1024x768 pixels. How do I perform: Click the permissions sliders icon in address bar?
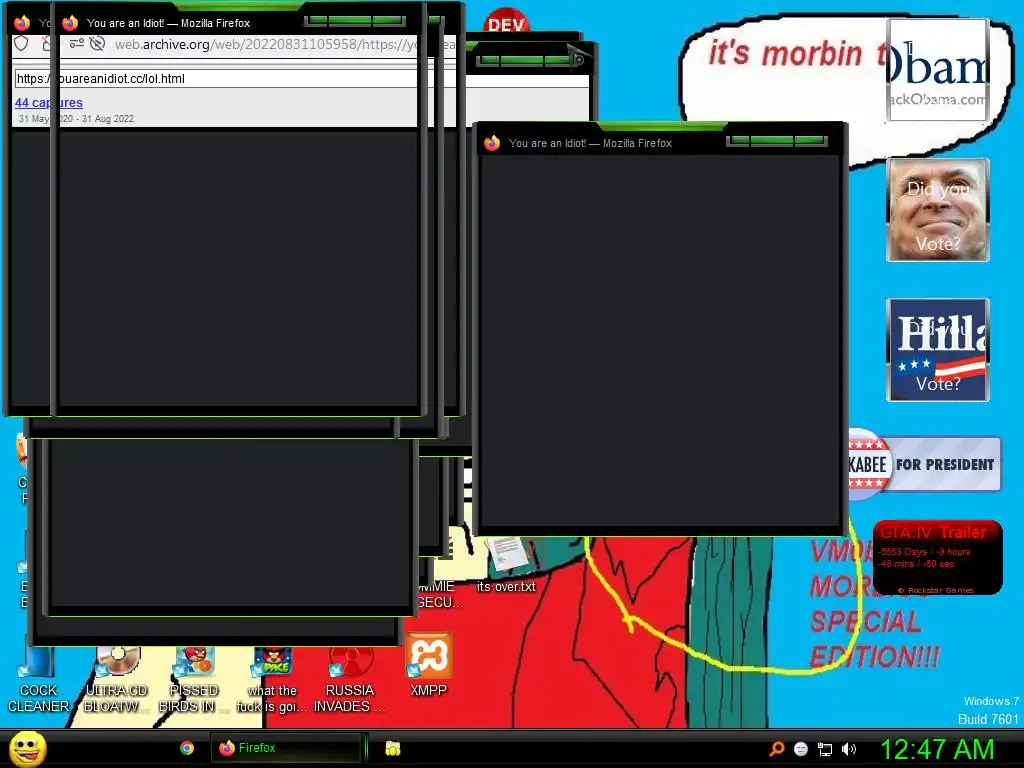[76, 44]
